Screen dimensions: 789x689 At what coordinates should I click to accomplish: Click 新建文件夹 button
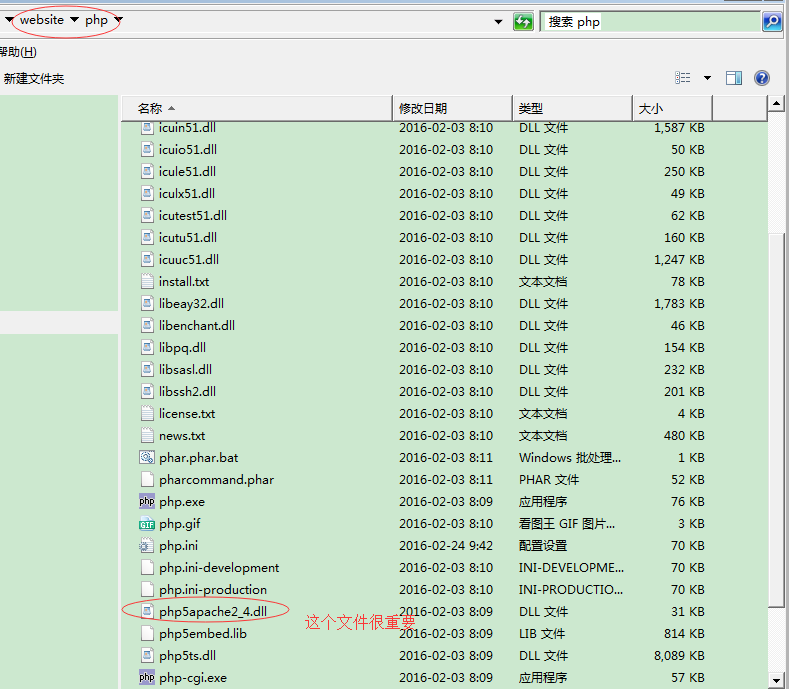click(x=34, y=79)
